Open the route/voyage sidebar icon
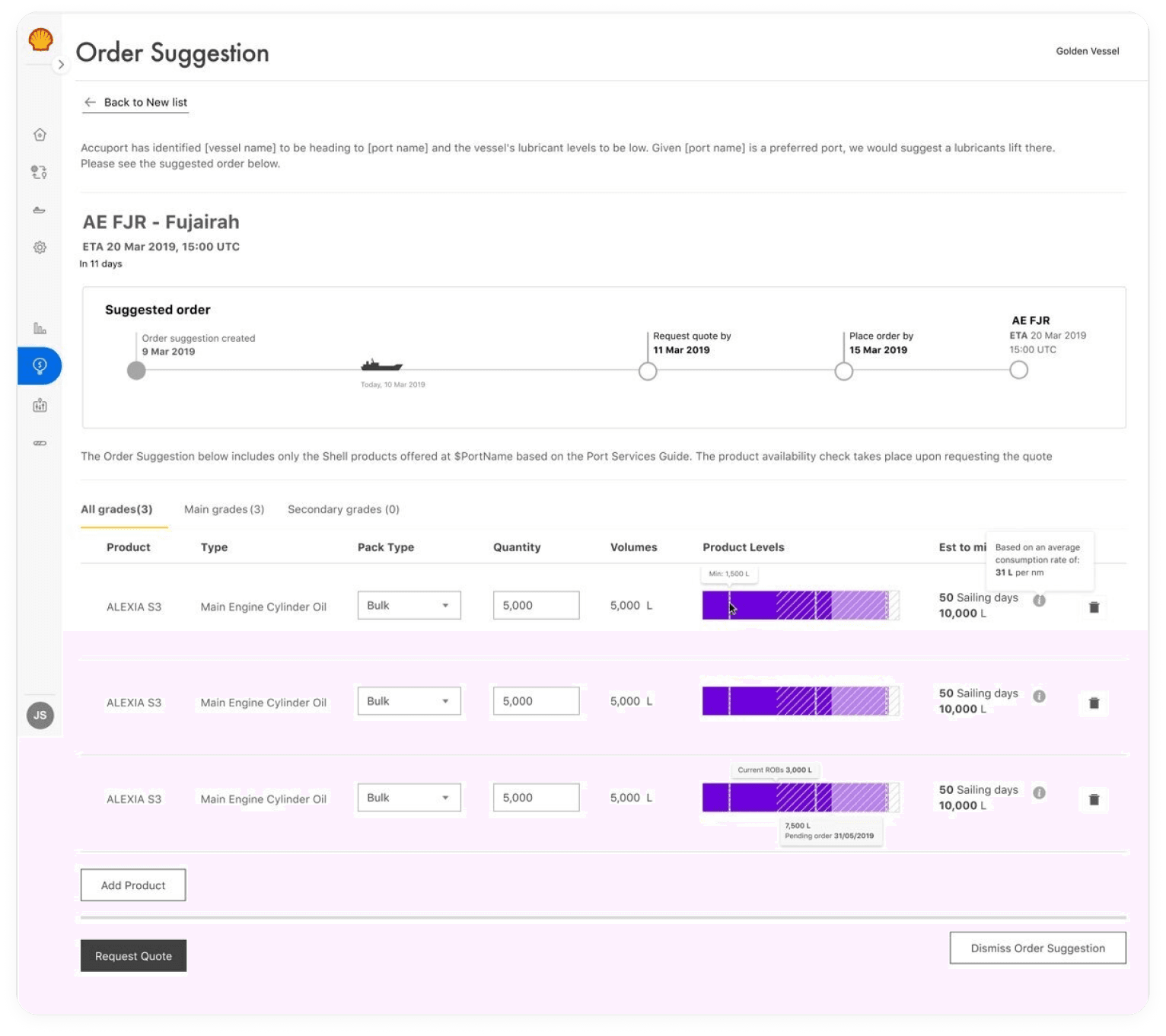 click(x=40, y=172)
